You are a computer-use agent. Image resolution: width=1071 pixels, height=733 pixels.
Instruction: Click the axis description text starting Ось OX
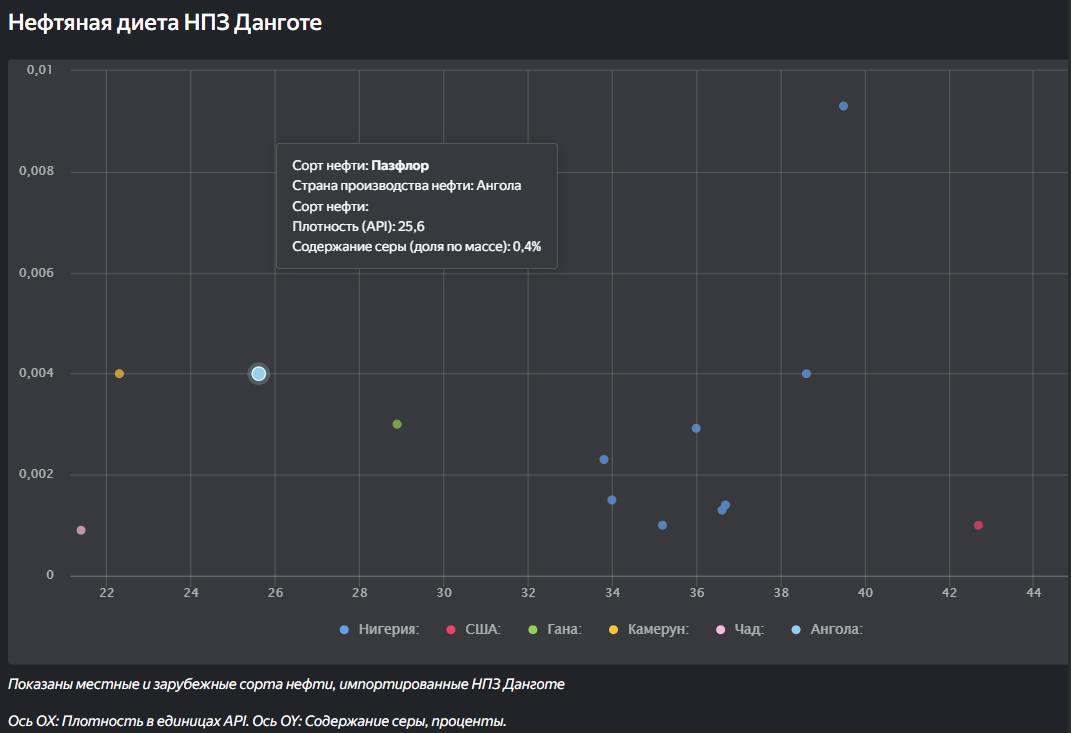[x=257, y=720]
